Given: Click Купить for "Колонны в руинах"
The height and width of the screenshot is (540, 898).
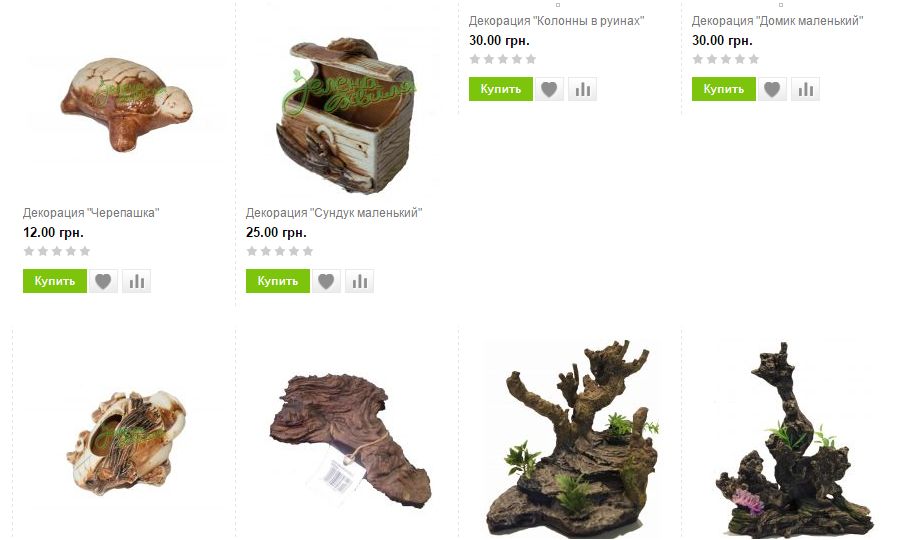Looking at the screenshot, I should [501, 89].
